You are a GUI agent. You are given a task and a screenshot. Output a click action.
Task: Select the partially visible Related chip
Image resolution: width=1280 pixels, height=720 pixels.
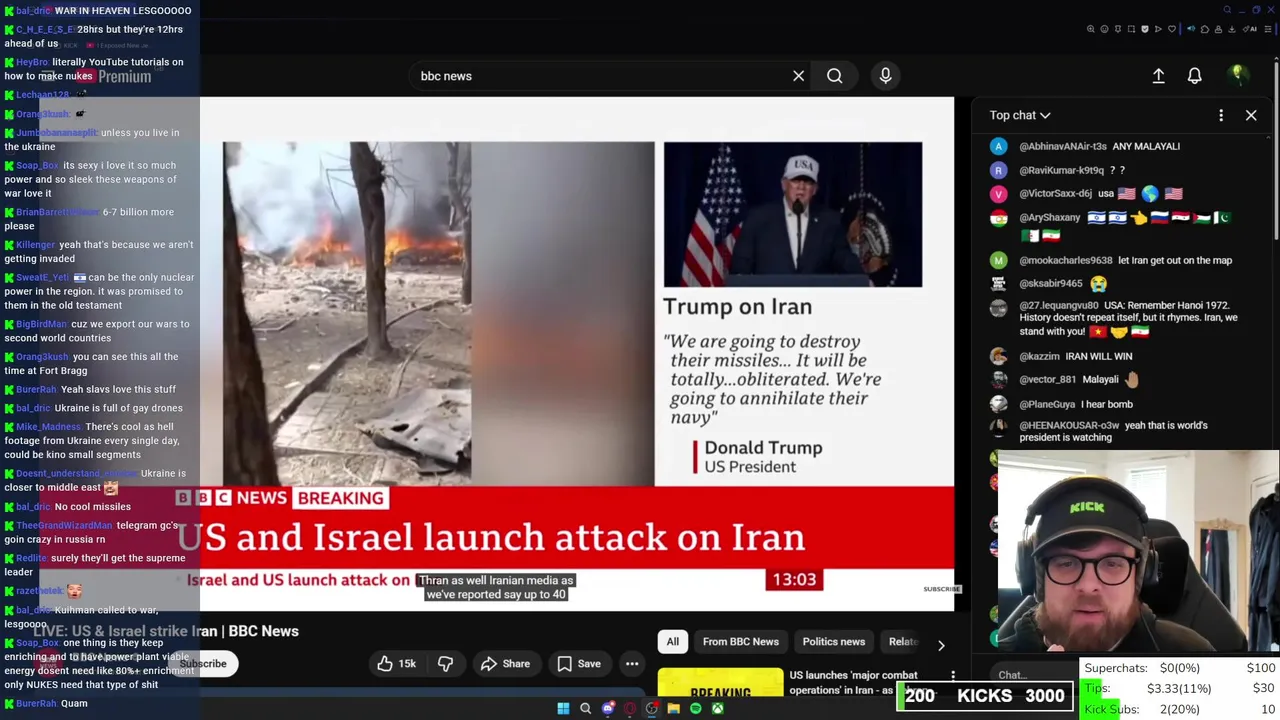pos(901,642)
